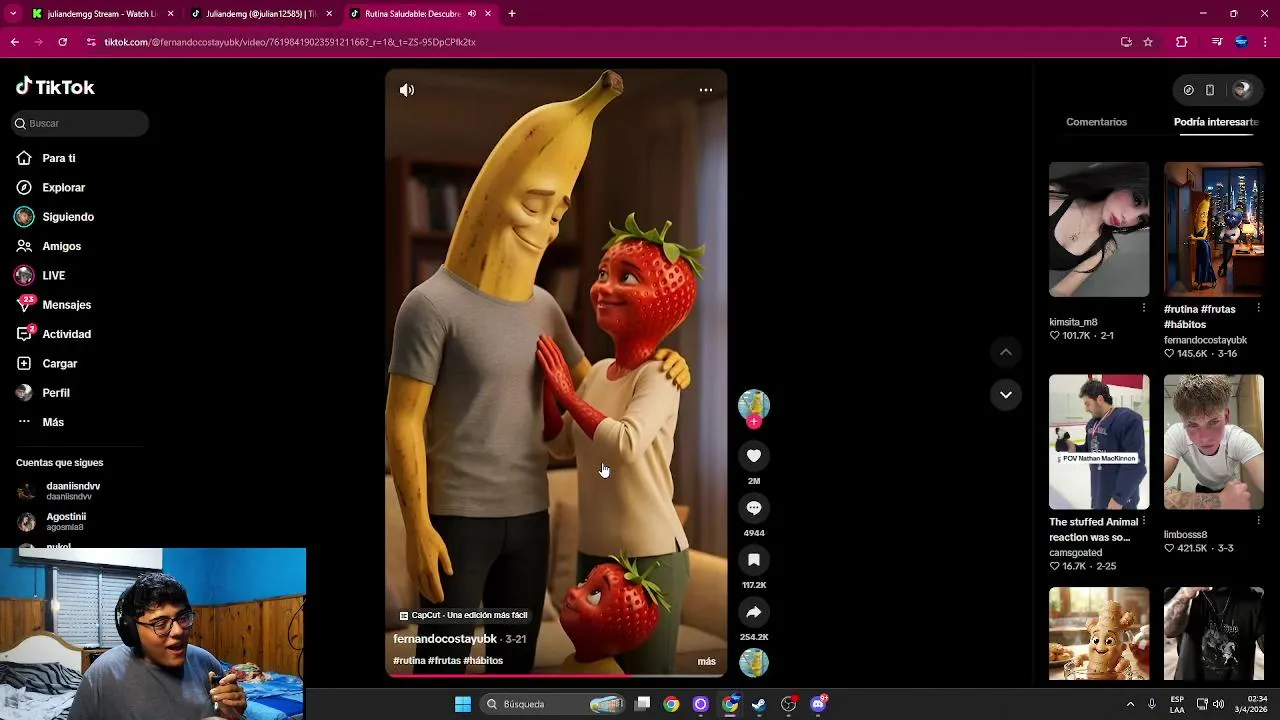Open kimsita_m8 recommended video thumbnail

(x=1099, y=229)
